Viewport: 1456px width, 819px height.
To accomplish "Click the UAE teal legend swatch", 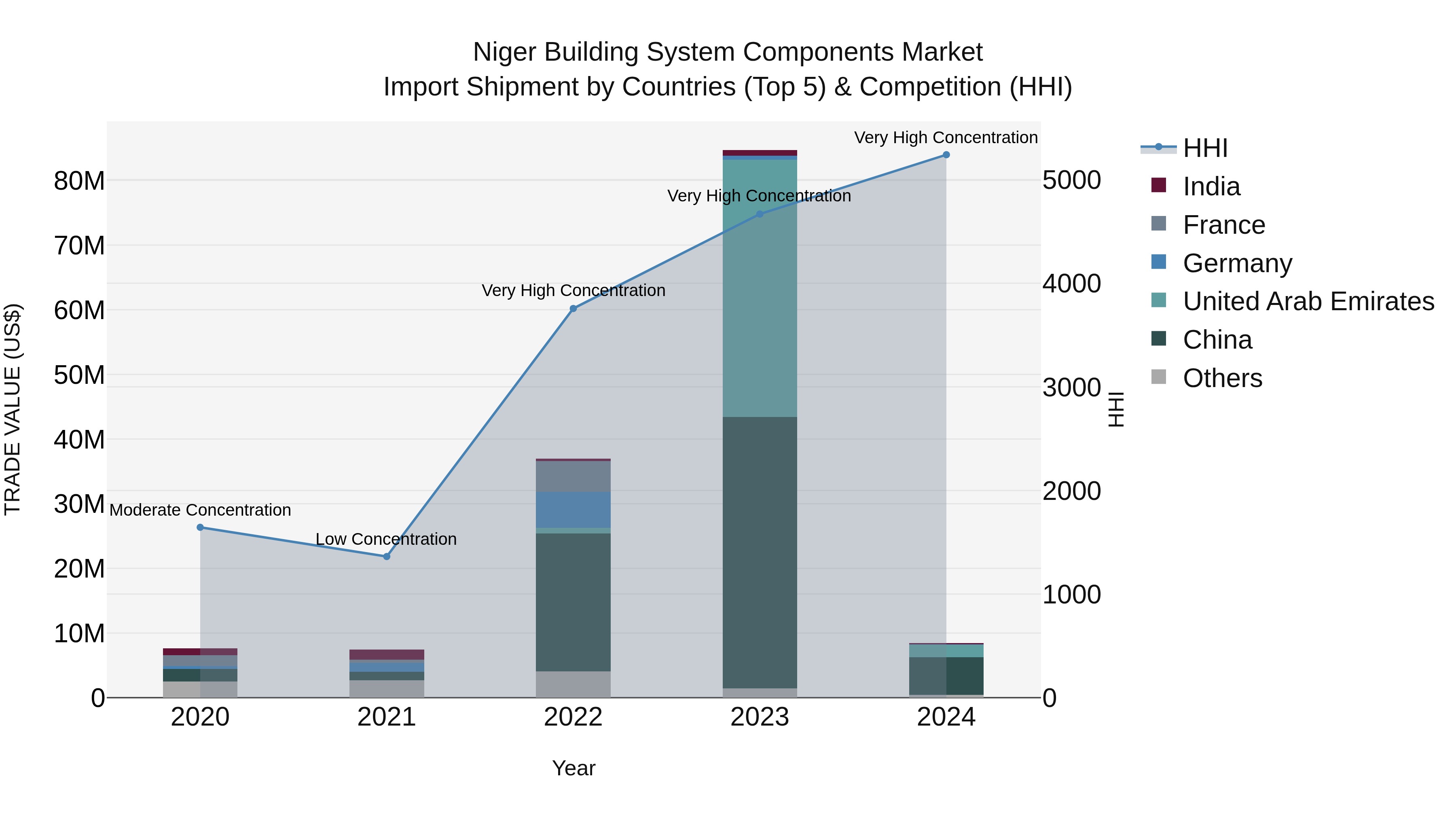I will tap(1159, 300).
